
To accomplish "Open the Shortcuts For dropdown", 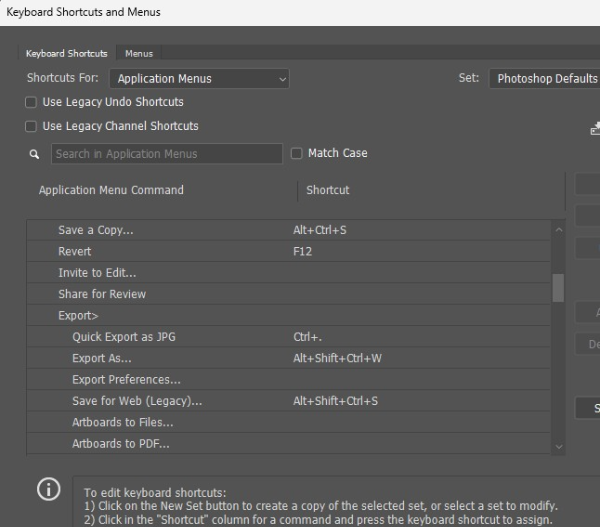I will click(x=199, y=79).
